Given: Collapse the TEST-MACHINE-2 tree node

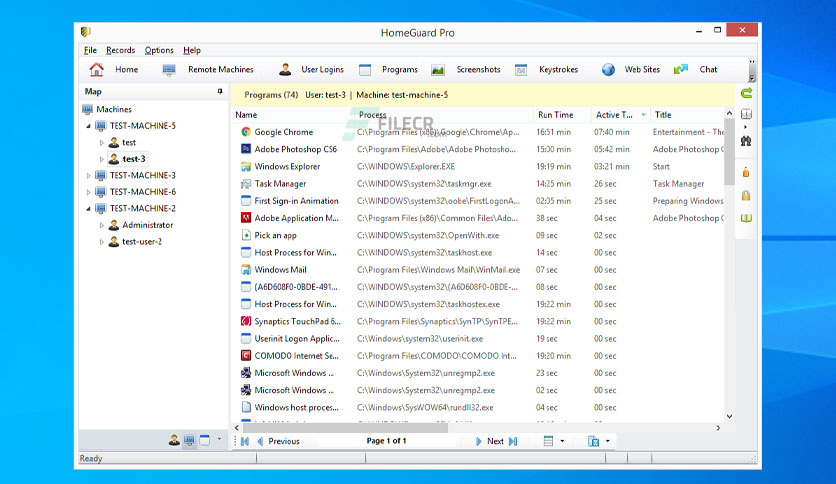Looking at the screenshot, I should tap(89, 209).
